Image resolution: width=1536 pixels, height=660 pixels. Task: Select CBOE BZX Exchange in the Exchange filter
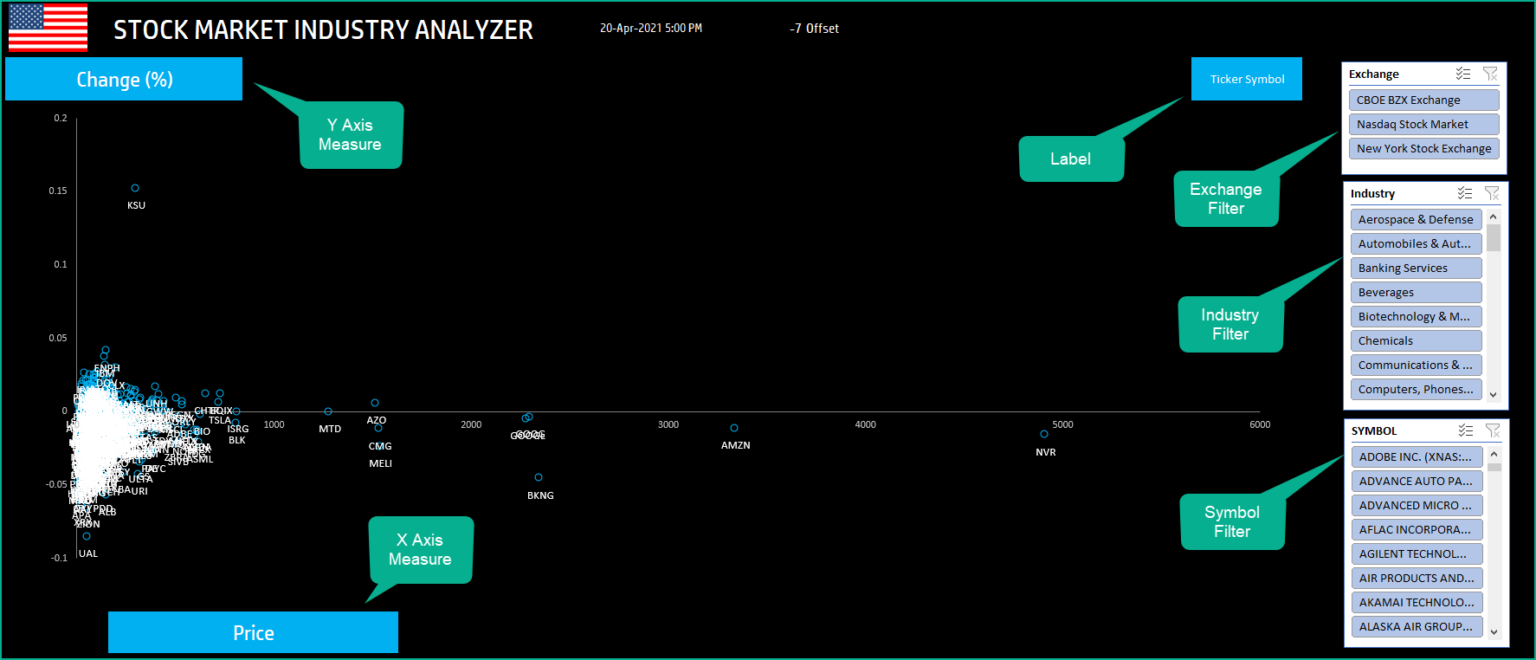[x=1423, y=99]
